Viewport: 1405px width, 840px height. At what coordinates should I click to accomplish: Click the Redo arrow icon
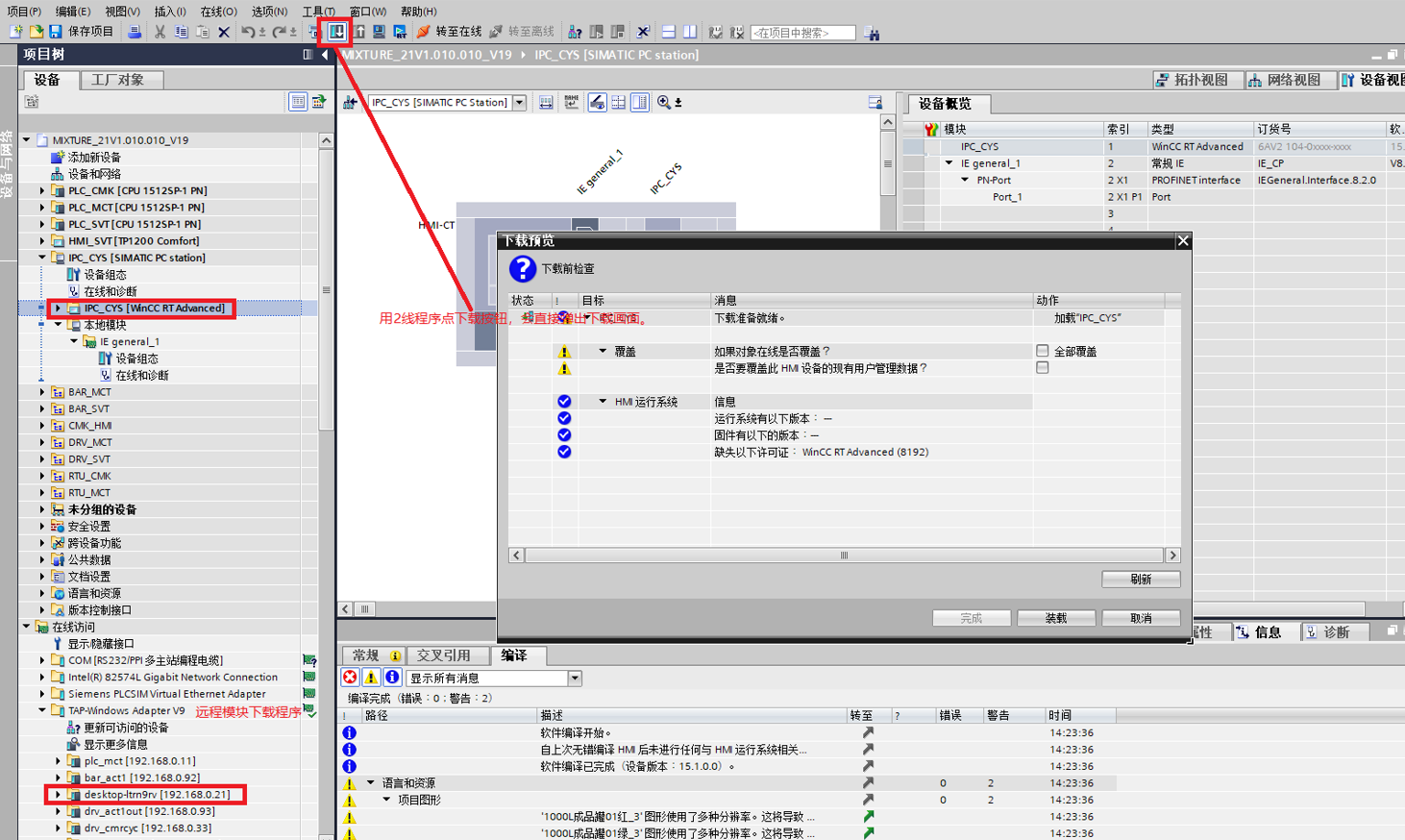click(x=279, y=32)
